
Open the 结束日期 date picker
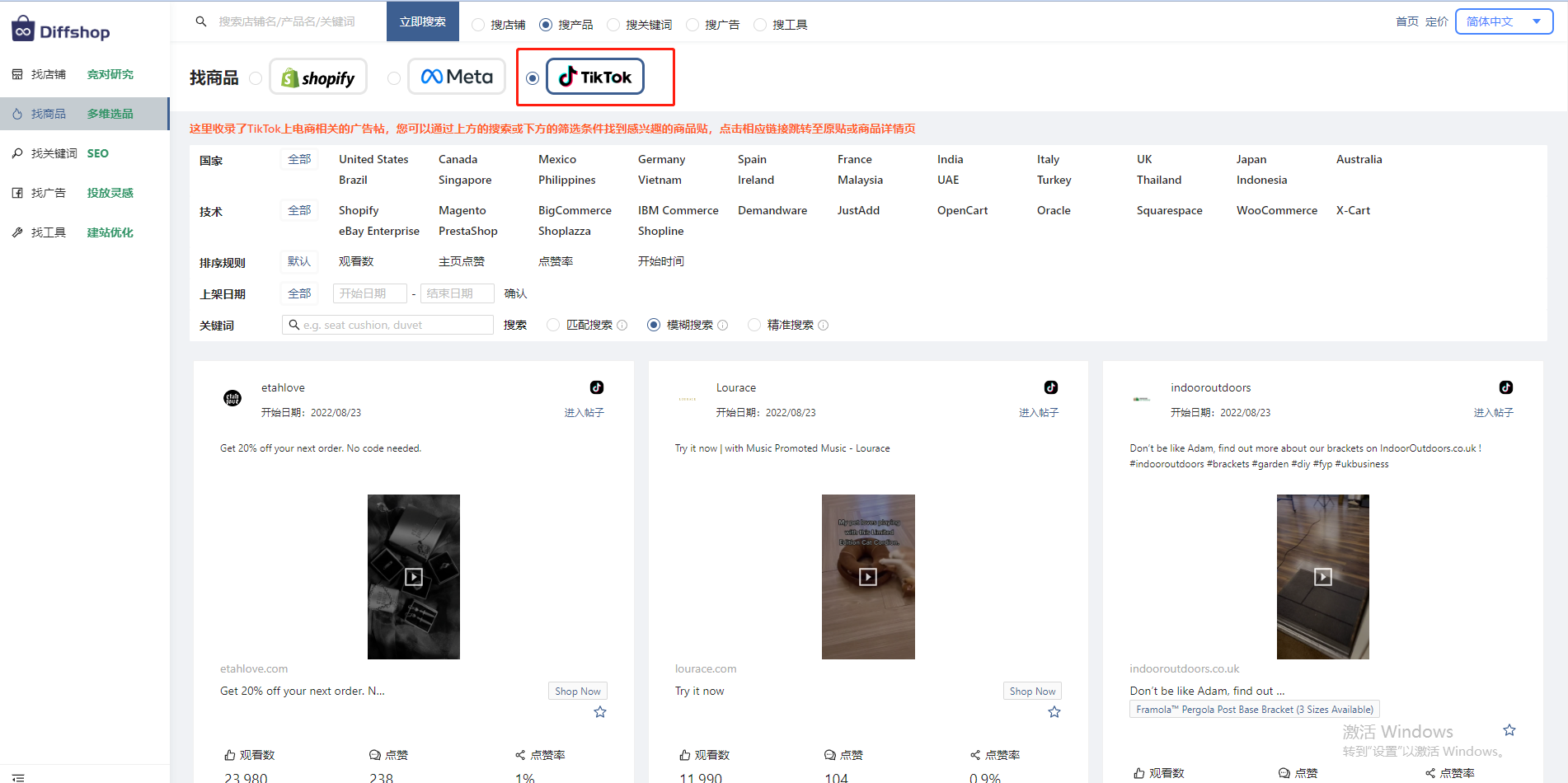coord(457,293)
